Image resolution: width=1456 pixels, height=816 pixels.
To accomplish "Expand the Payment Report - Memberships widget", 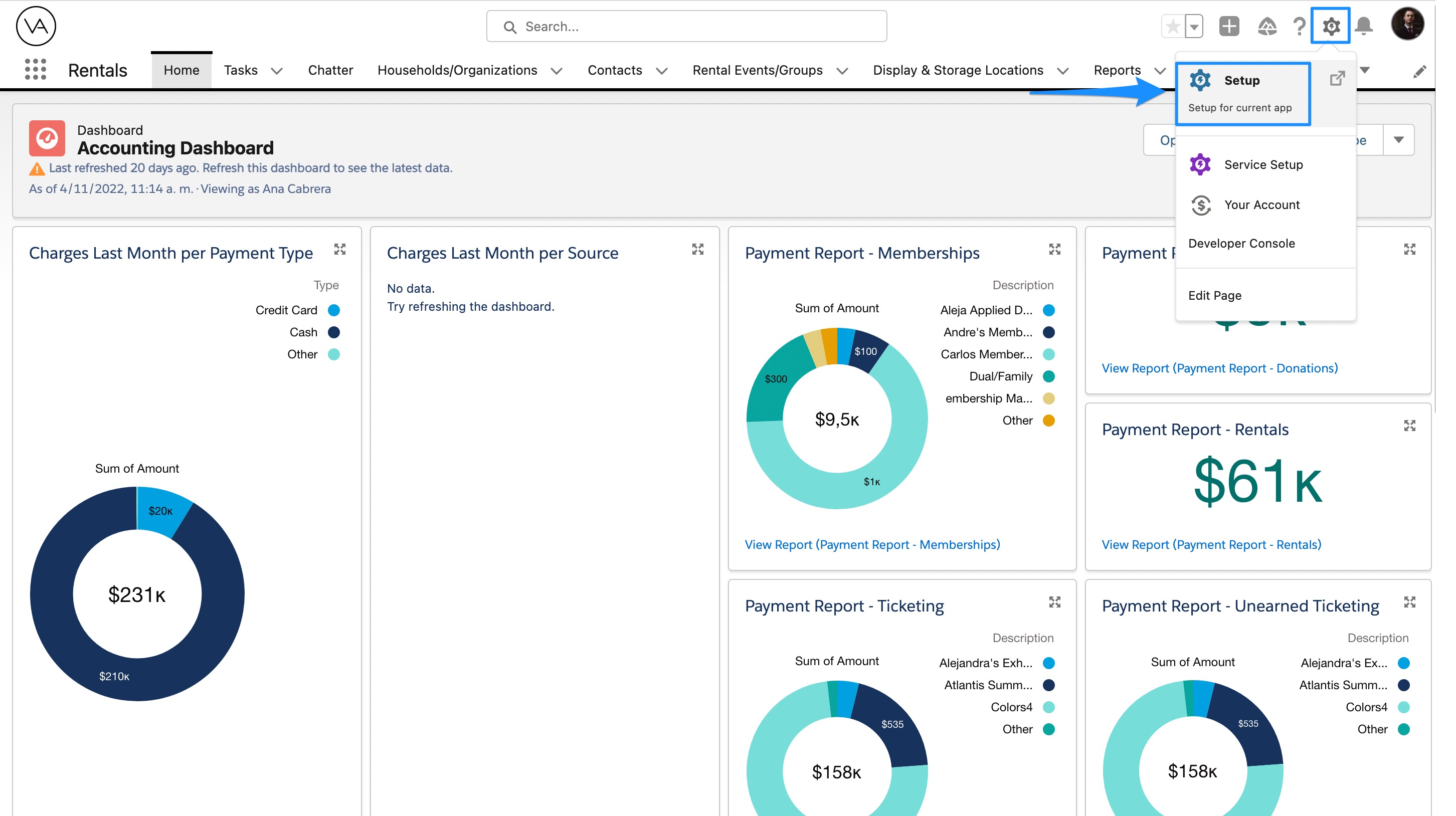I will pyautogui.click(x=1055, y=249).
